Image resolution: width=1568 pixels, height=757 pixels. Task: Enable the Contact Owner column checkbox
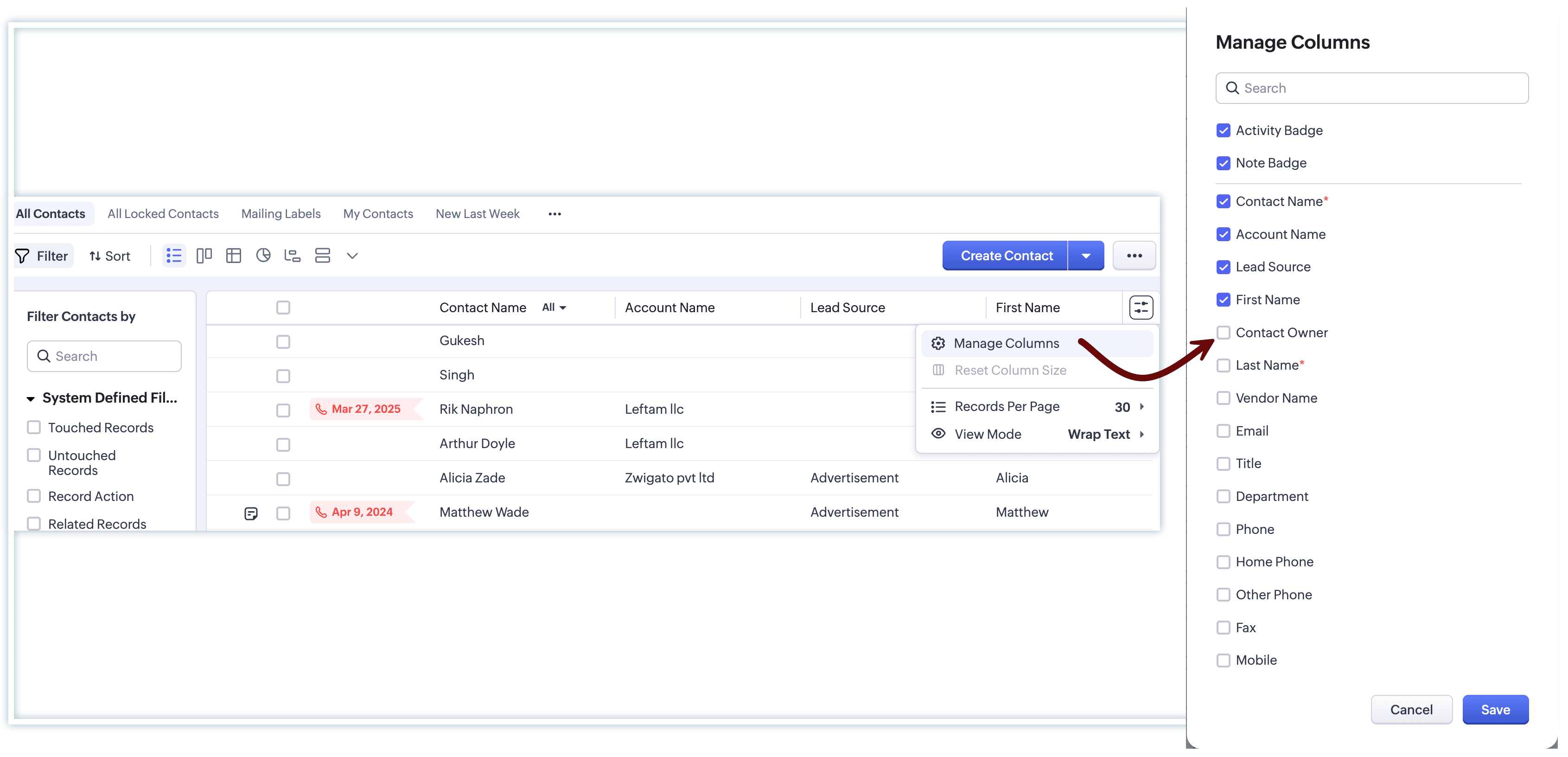tap(1223, 333)
